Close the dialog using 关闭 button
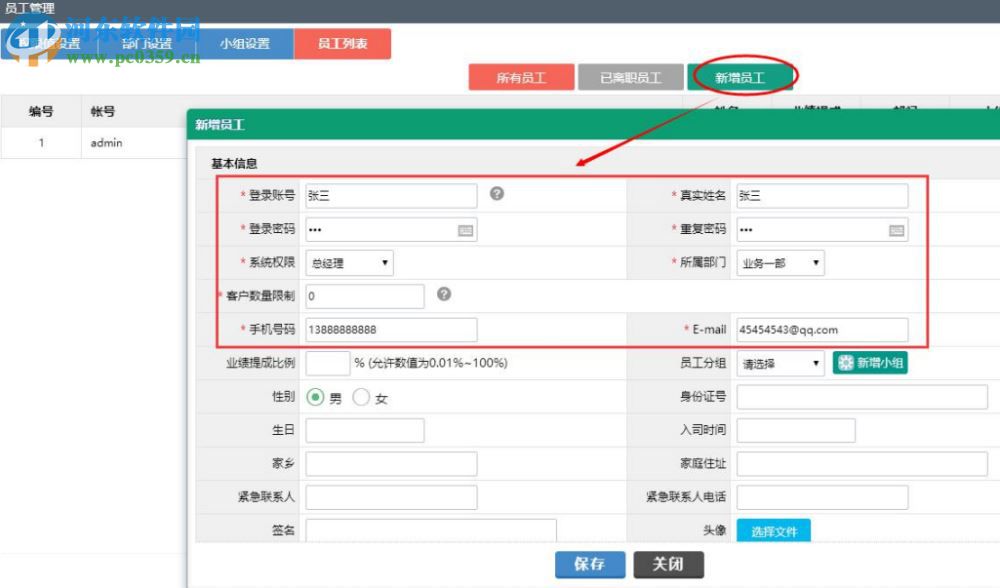This screenshot has width=1000, height=588. [668, 564]
